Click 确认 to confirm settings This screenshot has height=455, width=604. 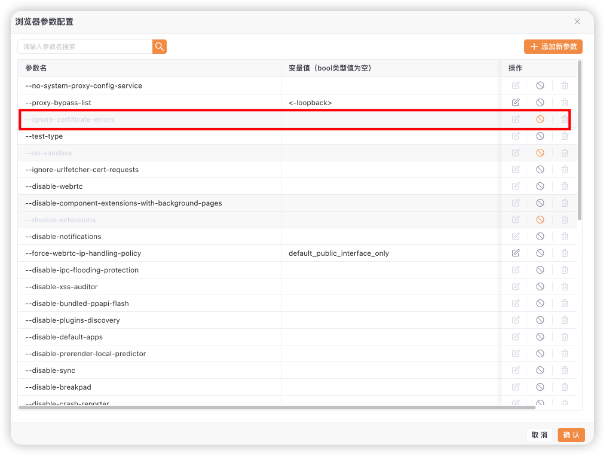pos(571,435)
